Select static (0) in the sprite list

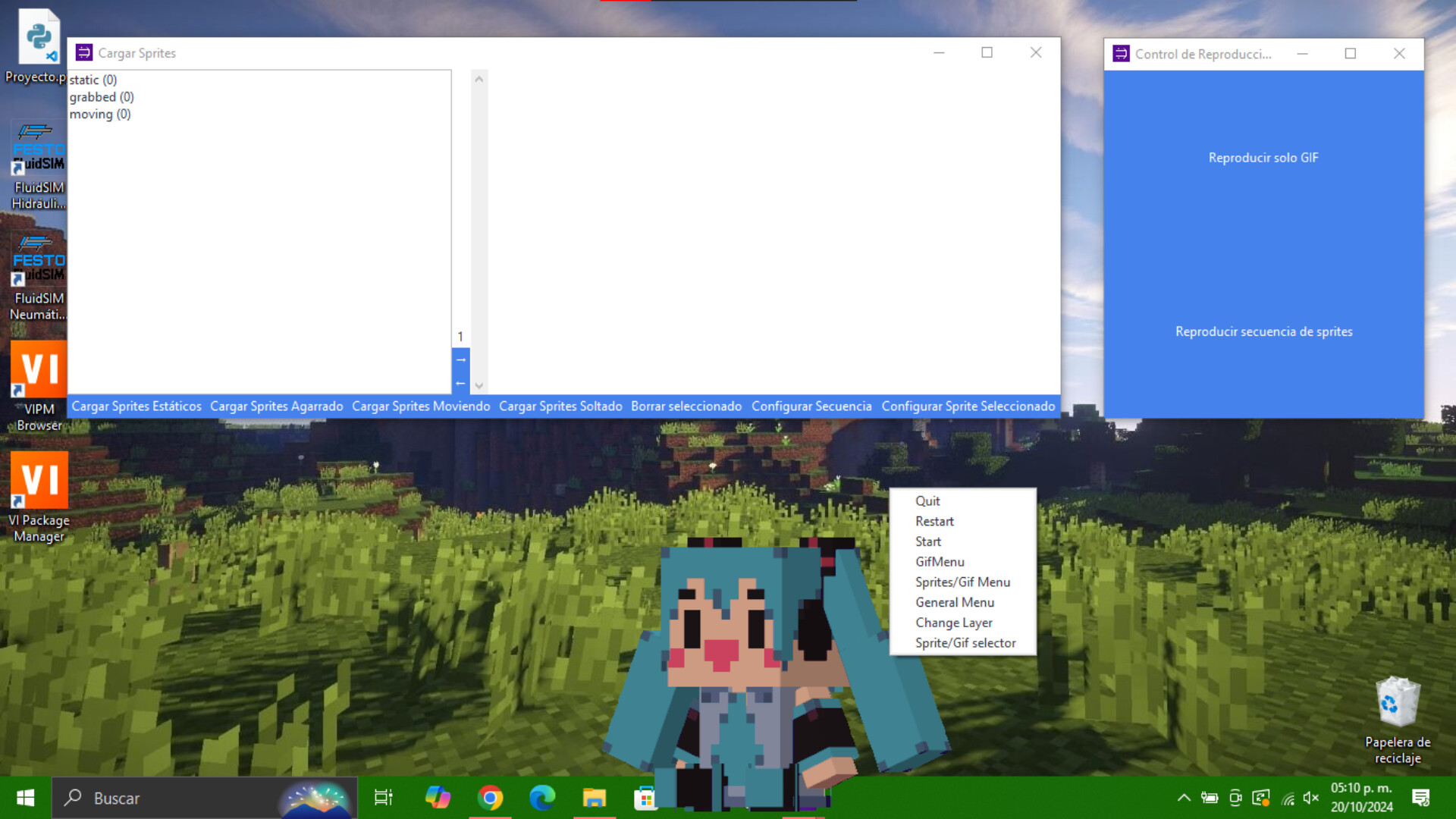point(93,79)
